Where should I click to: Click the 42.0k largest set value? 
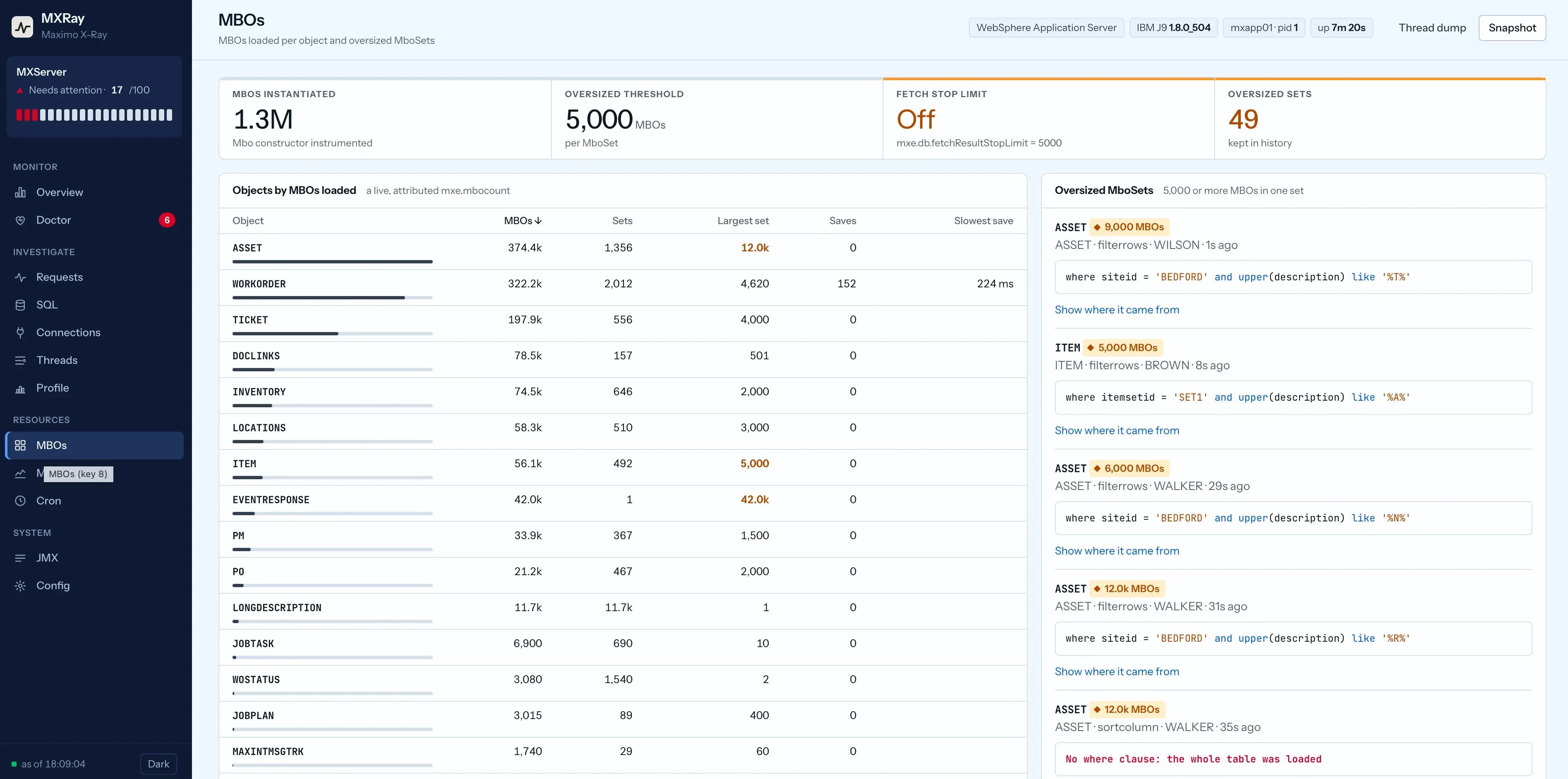754,499
